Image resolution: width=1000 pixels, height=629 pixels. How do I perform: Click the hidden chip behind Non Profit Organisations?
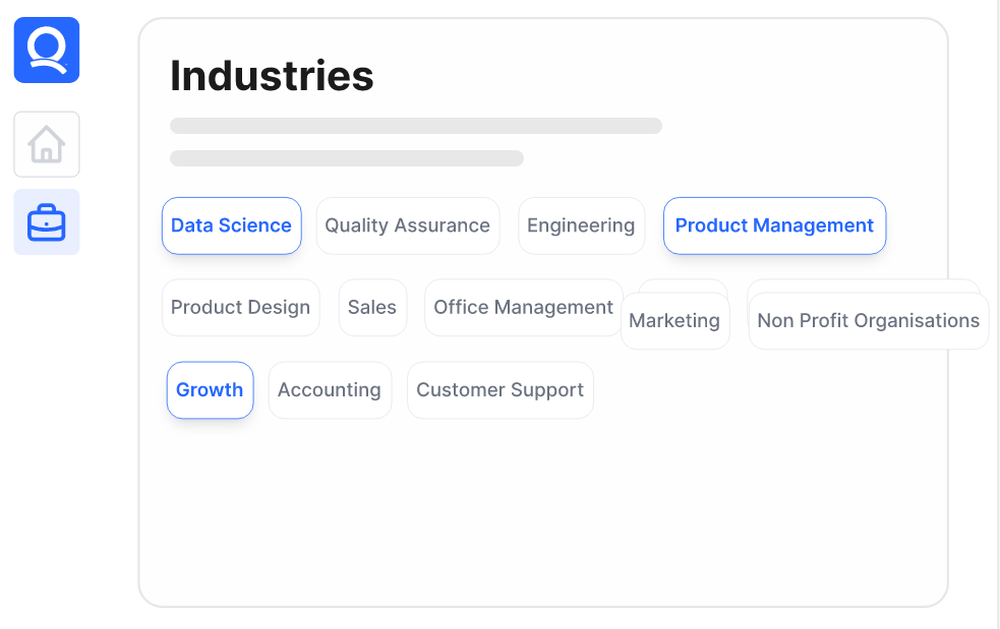862,285
